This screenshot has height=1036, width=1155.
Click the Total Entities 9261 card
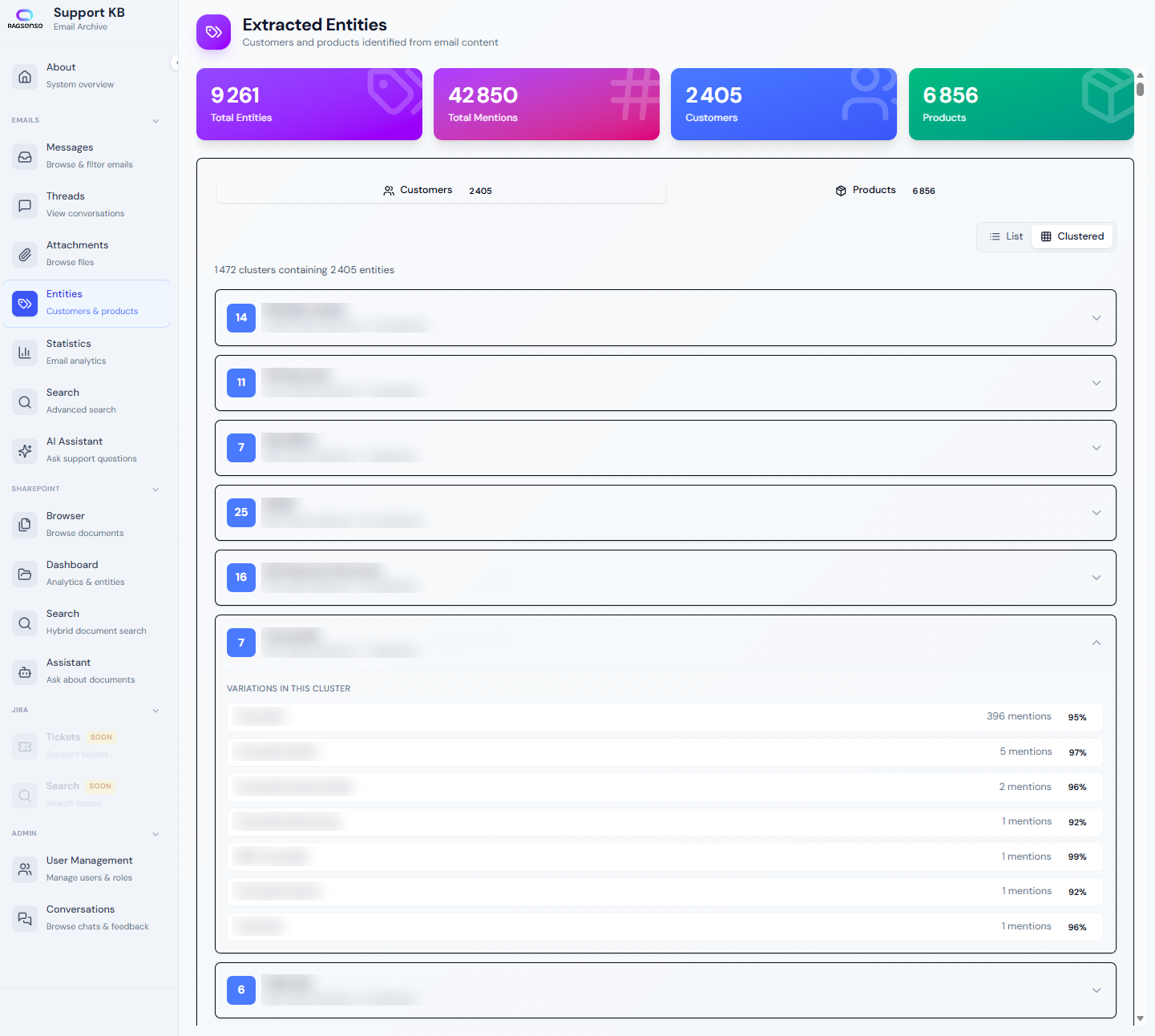(309, 104)
